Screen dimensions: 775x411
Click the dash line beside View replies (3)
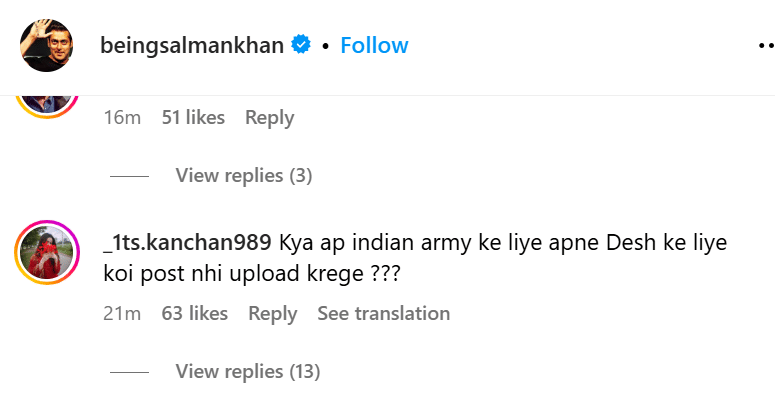coord(129,176)
